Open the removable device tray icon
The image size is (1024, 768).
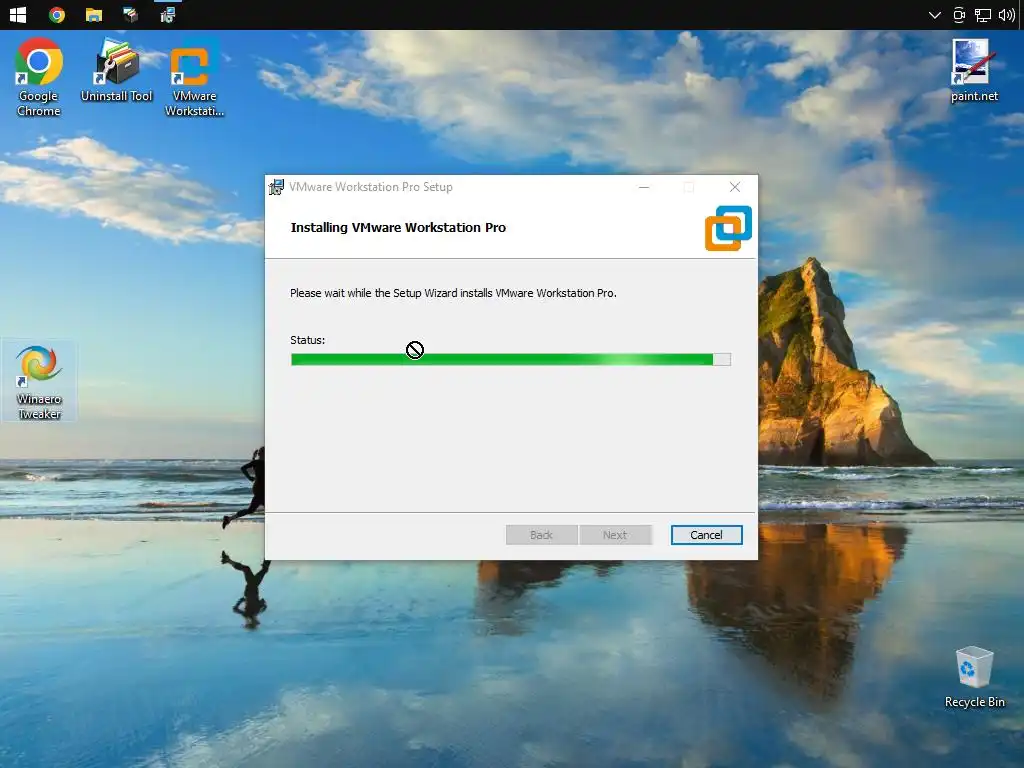pos(959,14)
